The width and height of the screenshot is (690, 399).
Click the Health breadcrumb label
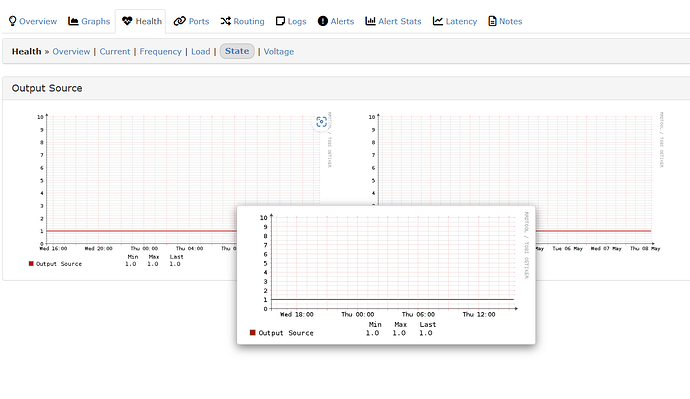26,51
